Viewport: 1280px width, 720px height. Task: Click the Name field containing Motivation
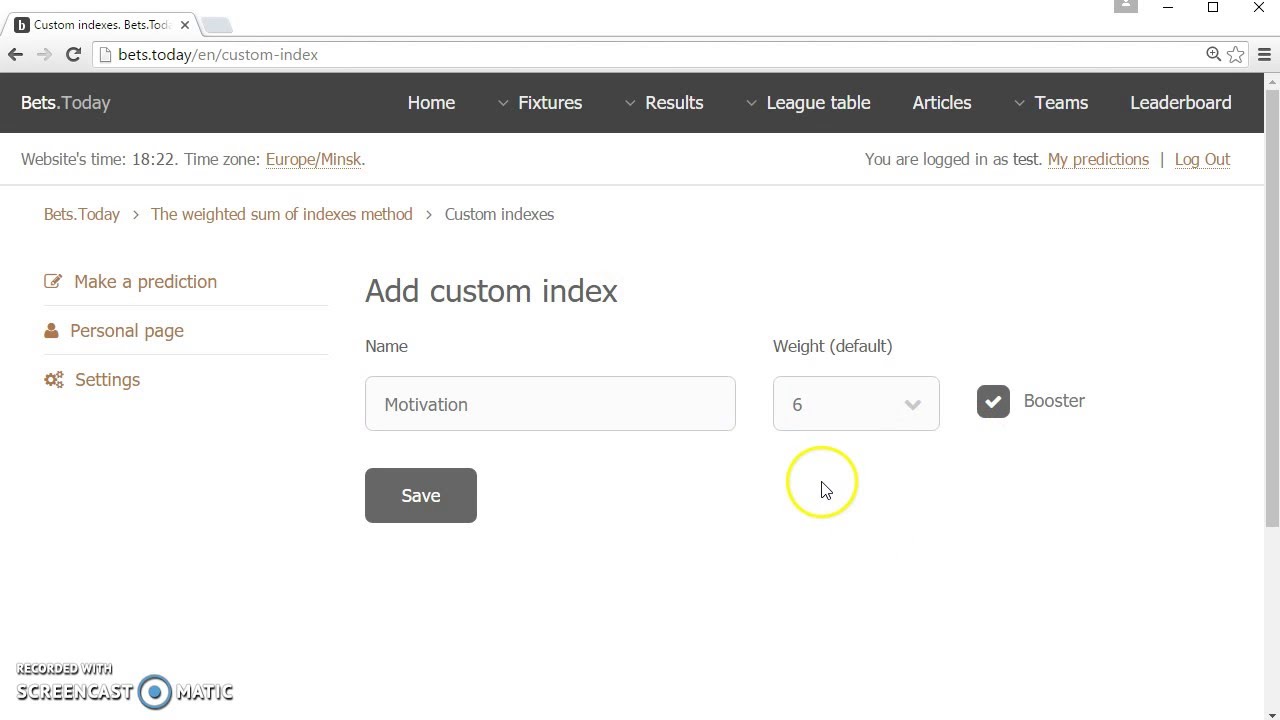point(550,404)
